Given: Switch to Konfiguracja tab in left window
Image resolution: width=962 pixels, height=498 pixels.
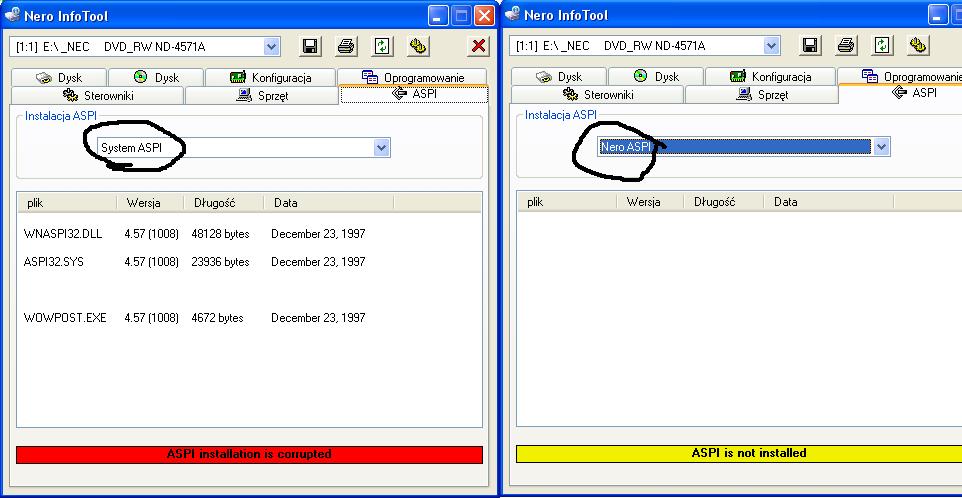Looking at the screenshot, I should [271, 78].
